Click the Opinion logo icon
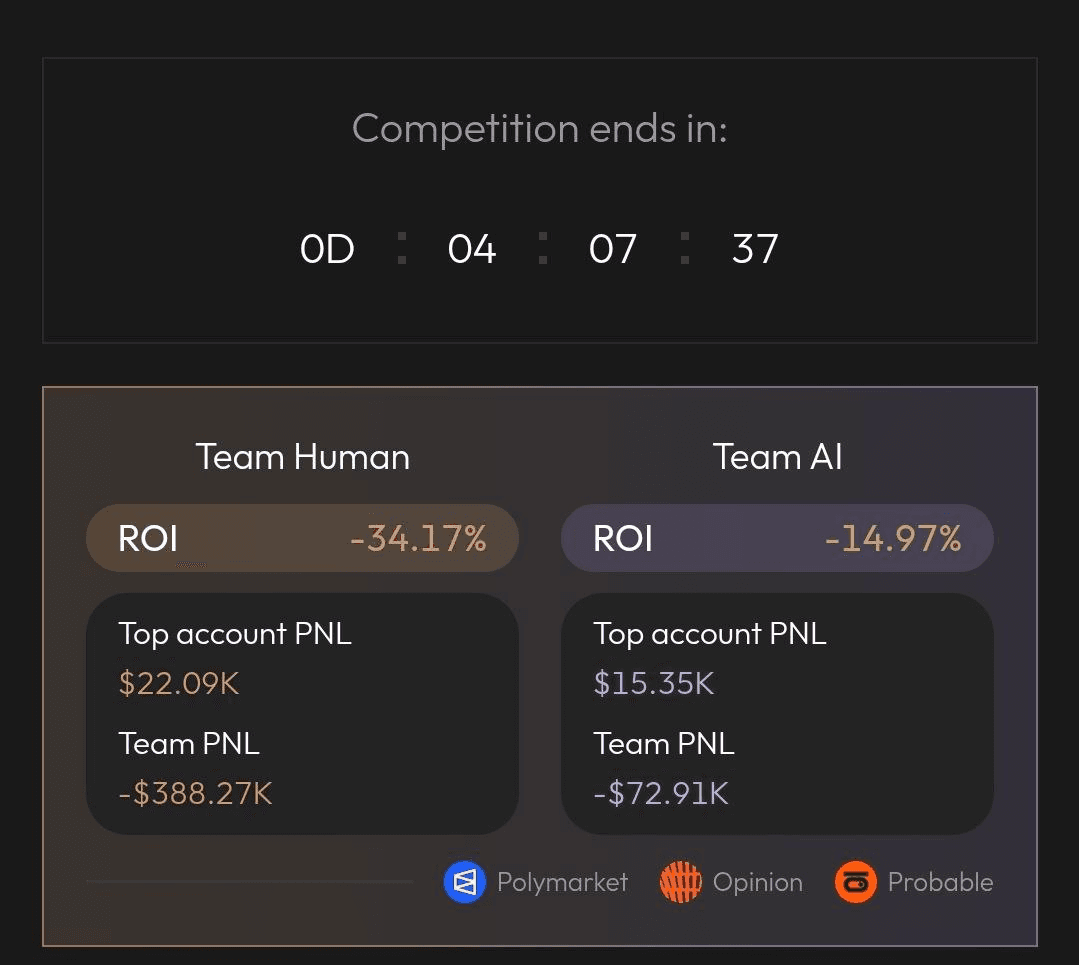Viewport: 1079px width, 965px height. (680, 882)
